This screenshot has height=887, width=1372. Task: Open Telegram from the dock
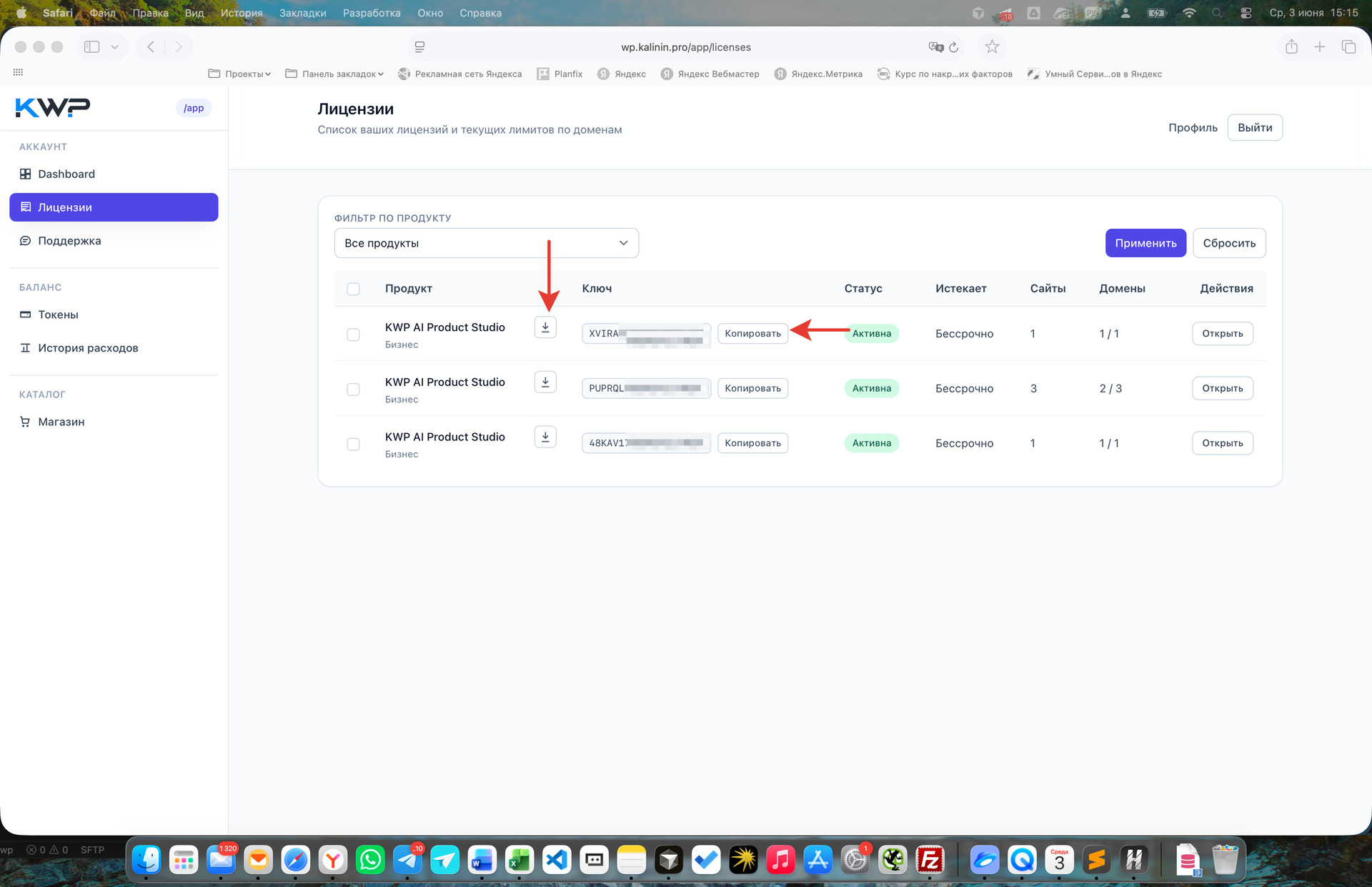(x=407, y=860)
